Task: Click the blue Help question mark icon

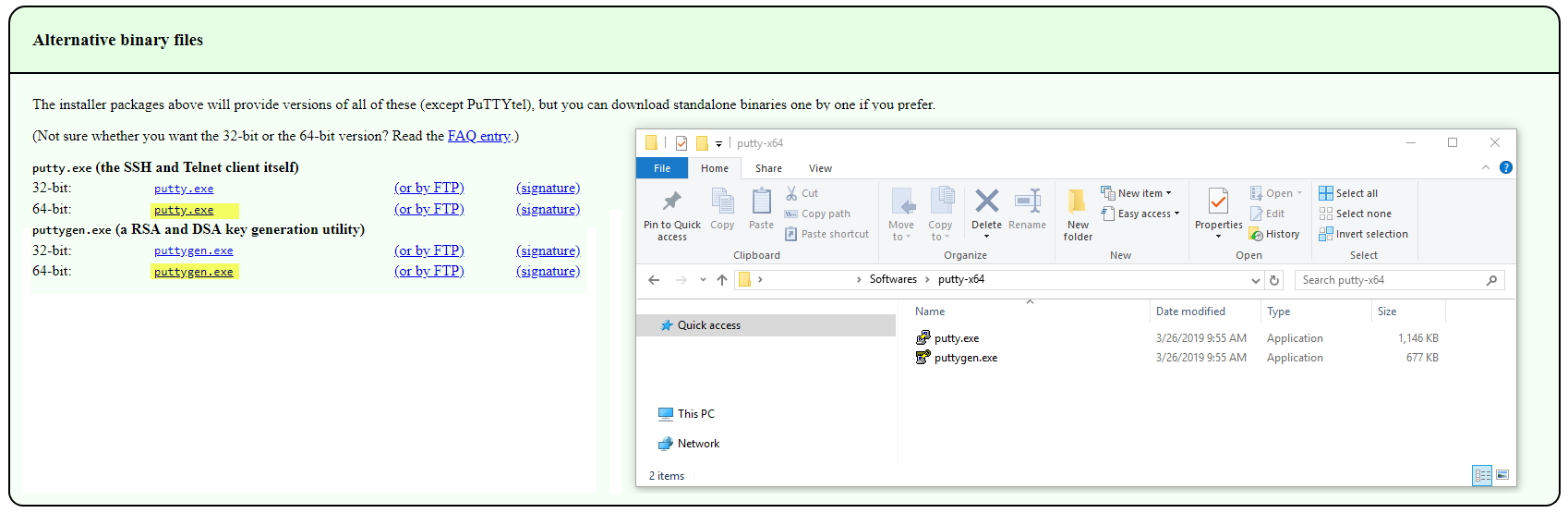Action: coord(1506,167)
